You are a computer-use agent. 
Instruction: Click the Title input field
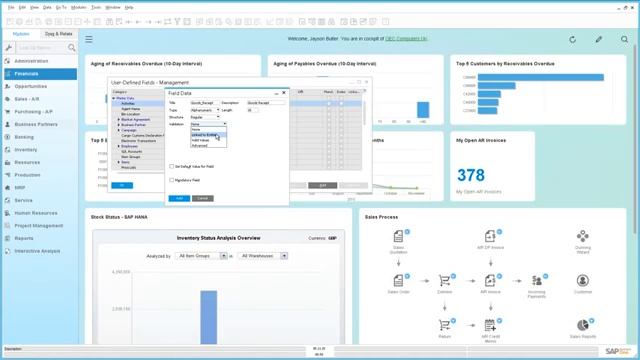pos(205,103)
